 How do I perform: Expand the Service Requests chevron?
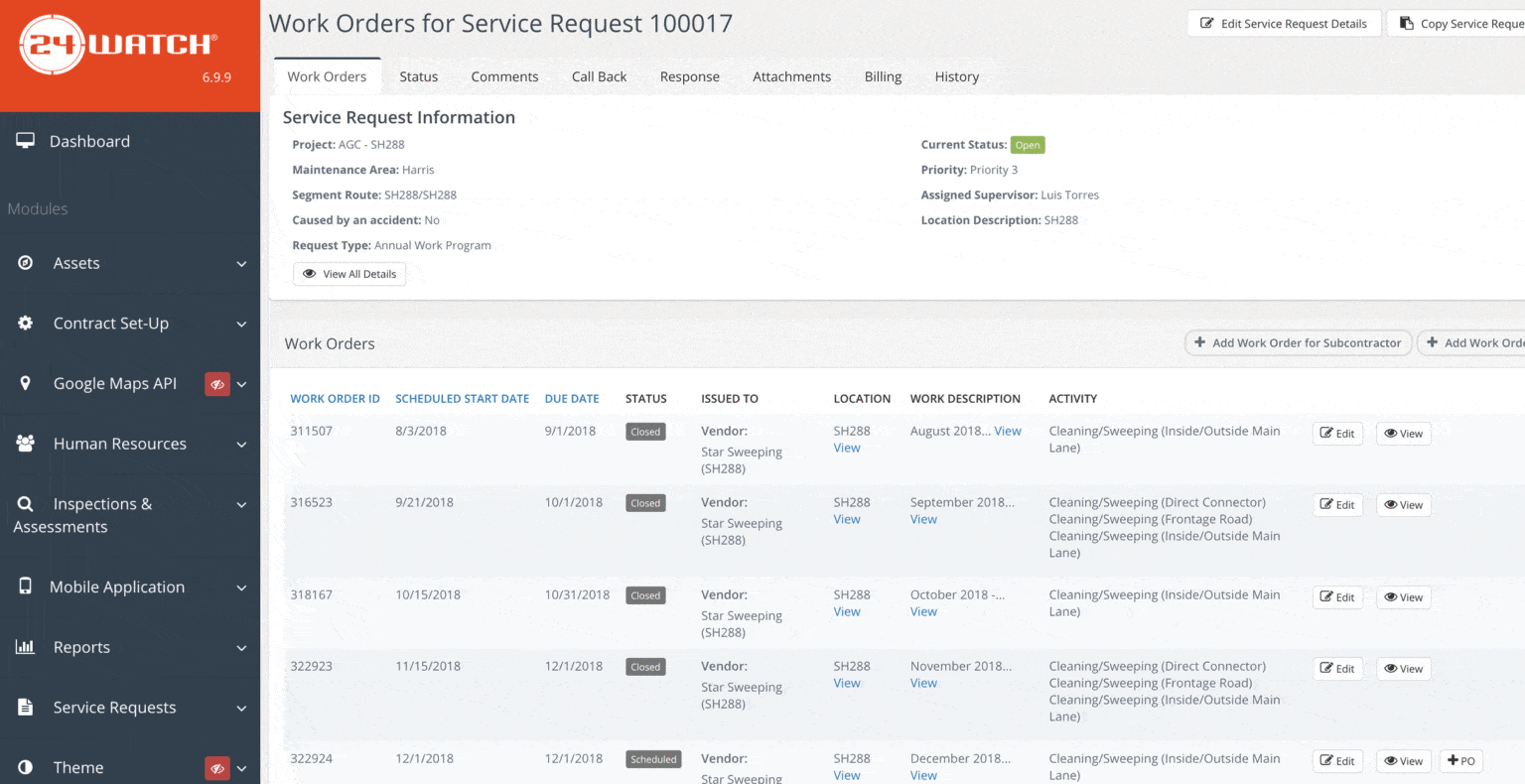pyautogui.click(x=241, y=709)
